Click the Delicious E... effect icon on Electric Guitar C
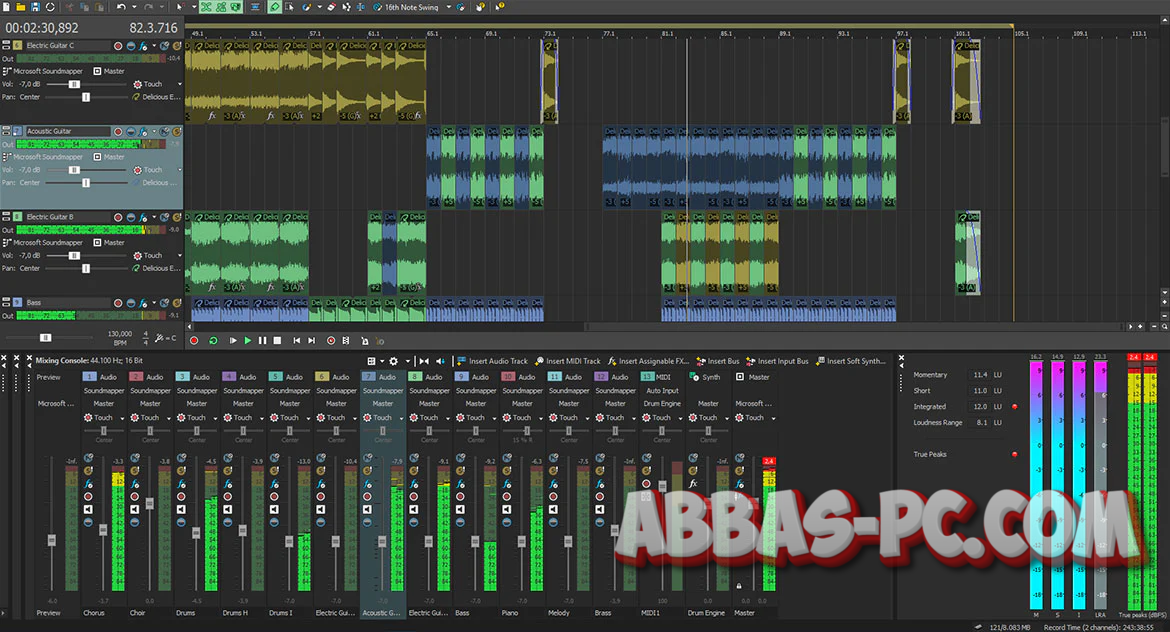The image size is (1170, 632). pyautogui.click(x=137, y=96)
